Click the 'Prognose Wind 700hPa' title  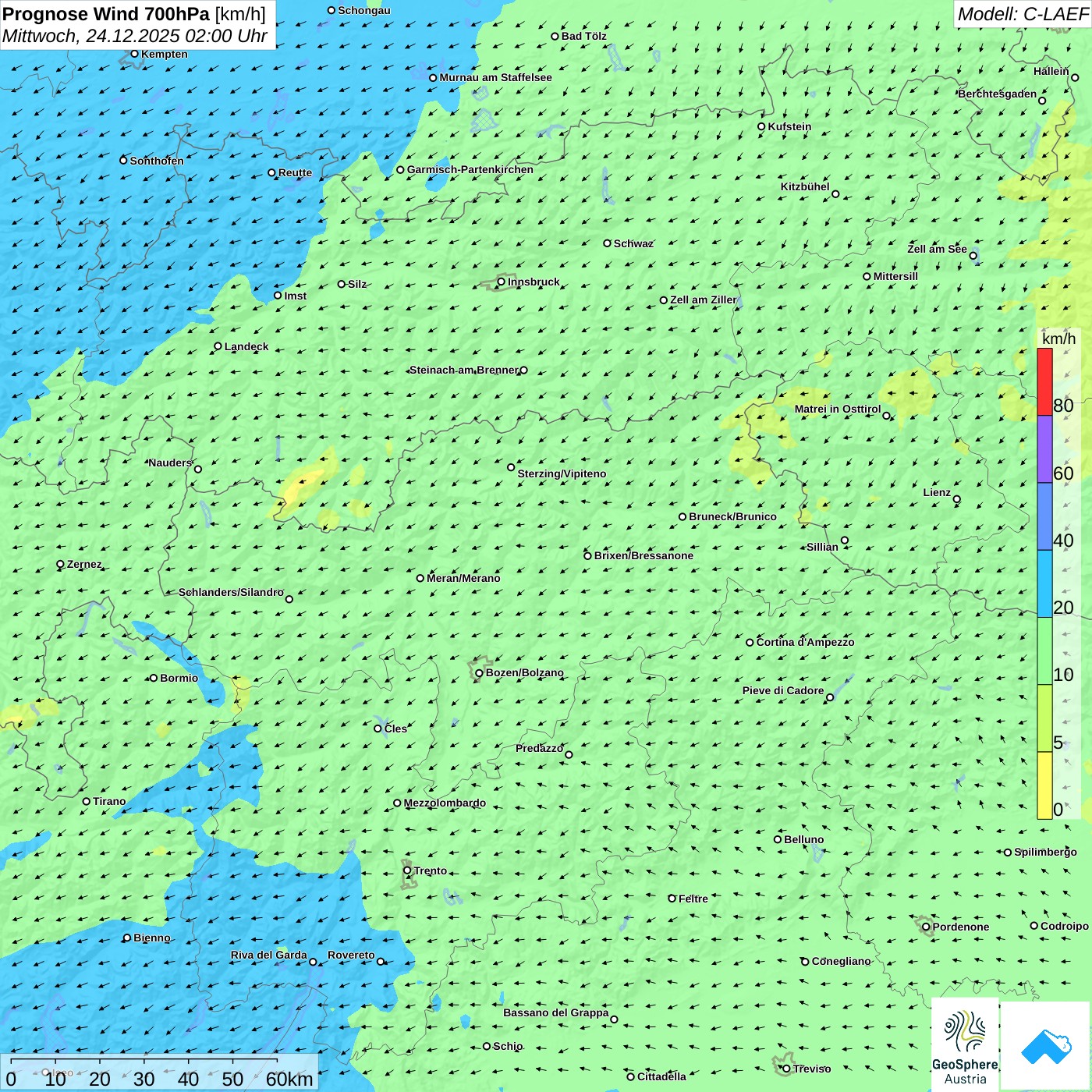point(106,14)
